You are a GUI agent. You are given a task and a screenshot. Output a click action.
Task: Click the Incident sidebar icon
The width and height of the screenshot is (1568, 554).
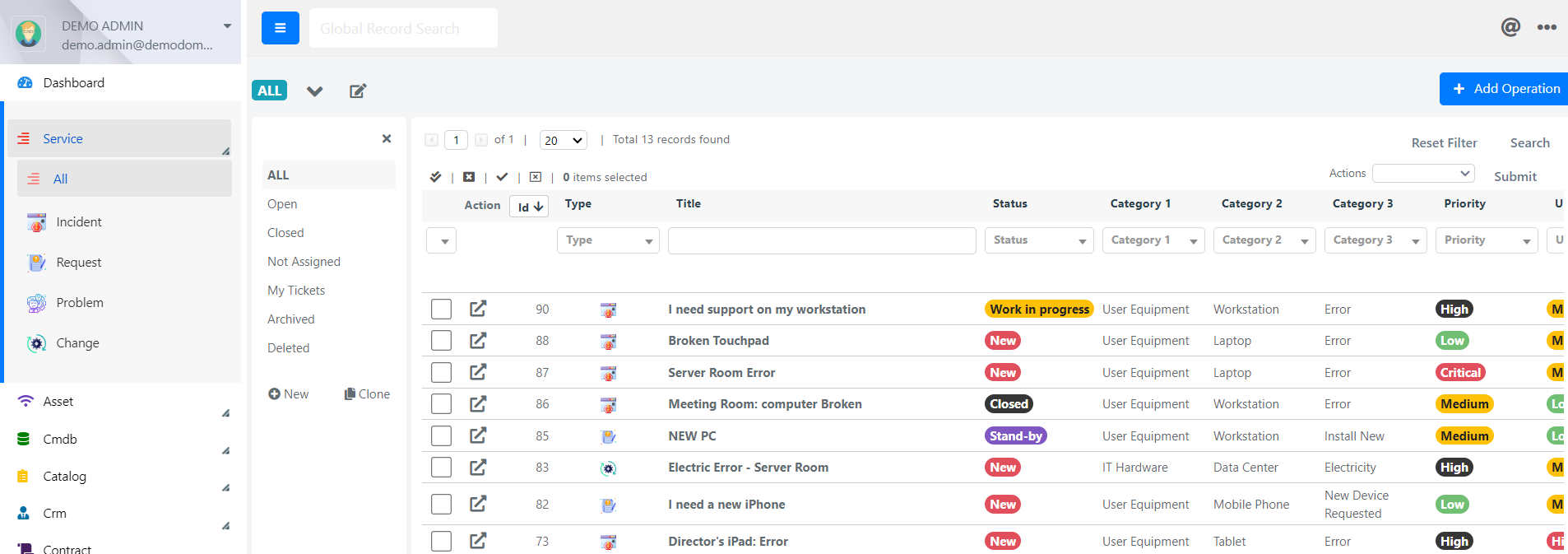36,222
